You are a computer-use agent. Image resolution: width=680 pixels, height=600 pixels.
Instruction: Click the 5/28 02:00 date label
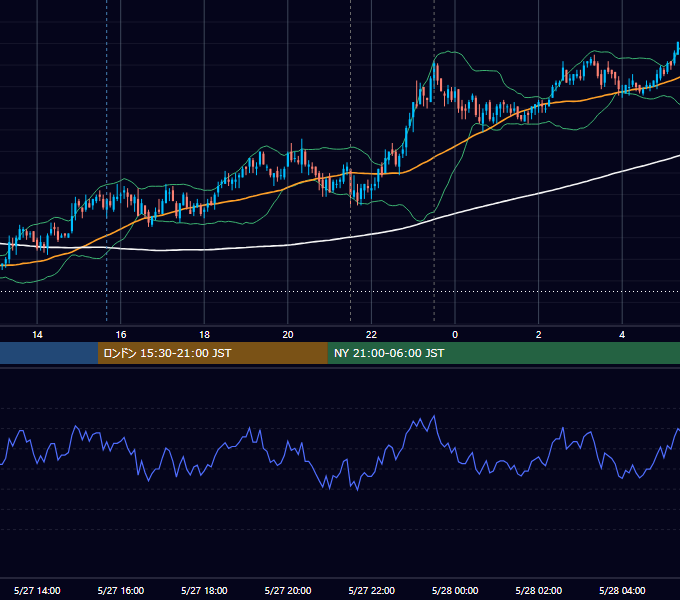pos(539,590)
